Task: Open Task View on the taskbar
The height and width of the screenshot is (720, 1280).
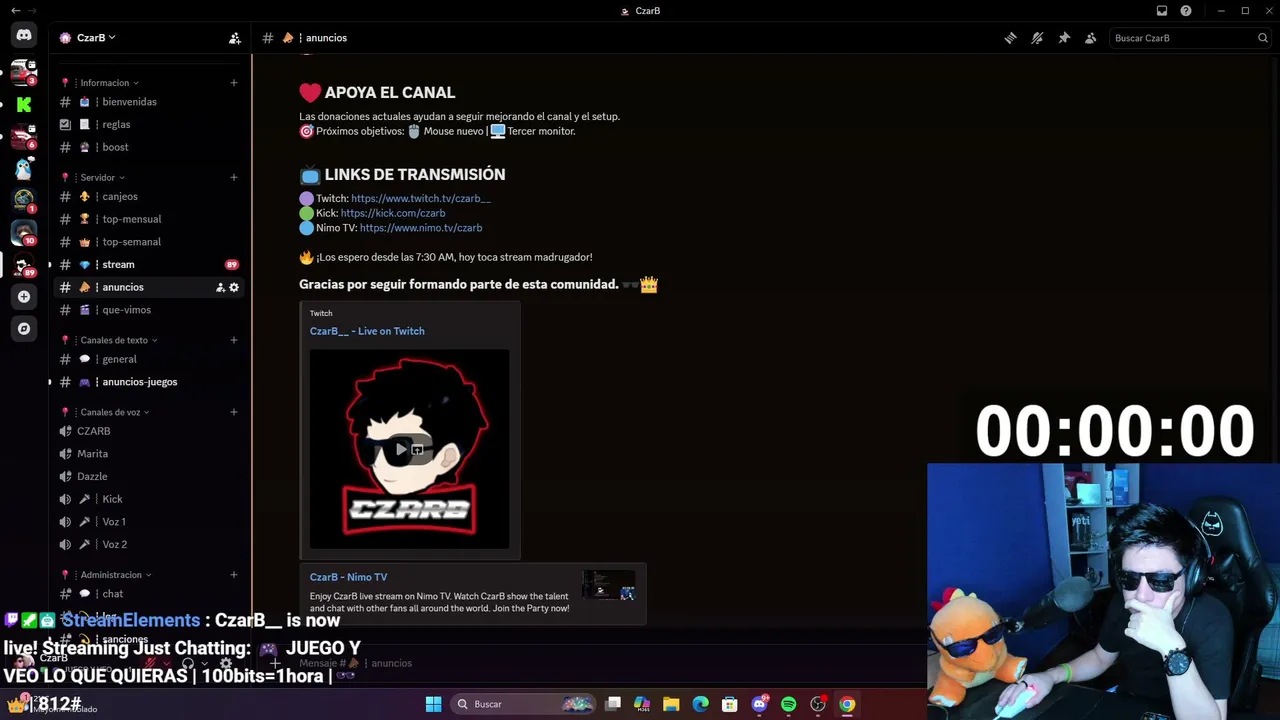Action: coord(613,704)
